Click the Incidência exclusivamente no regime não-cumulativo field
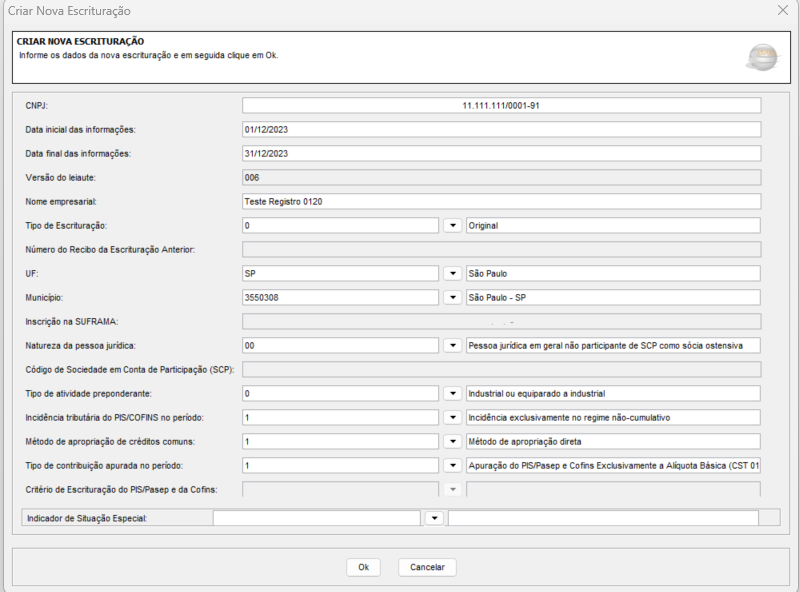Image resolution: width=800 pixels, height=592 pixels. click(613, 417)
